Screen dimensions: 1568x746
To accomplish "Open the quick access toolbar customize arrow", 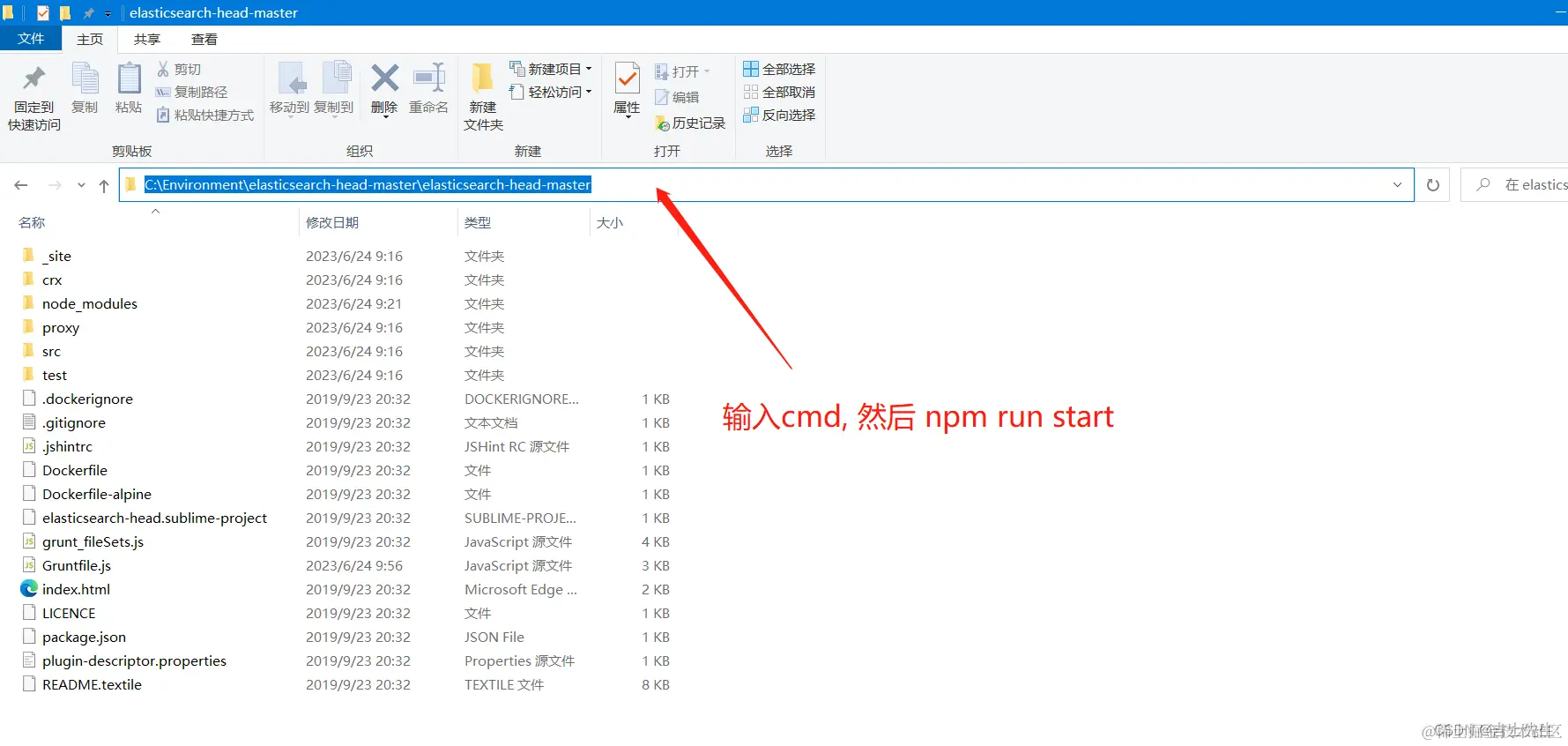I will tap(108, 13).
